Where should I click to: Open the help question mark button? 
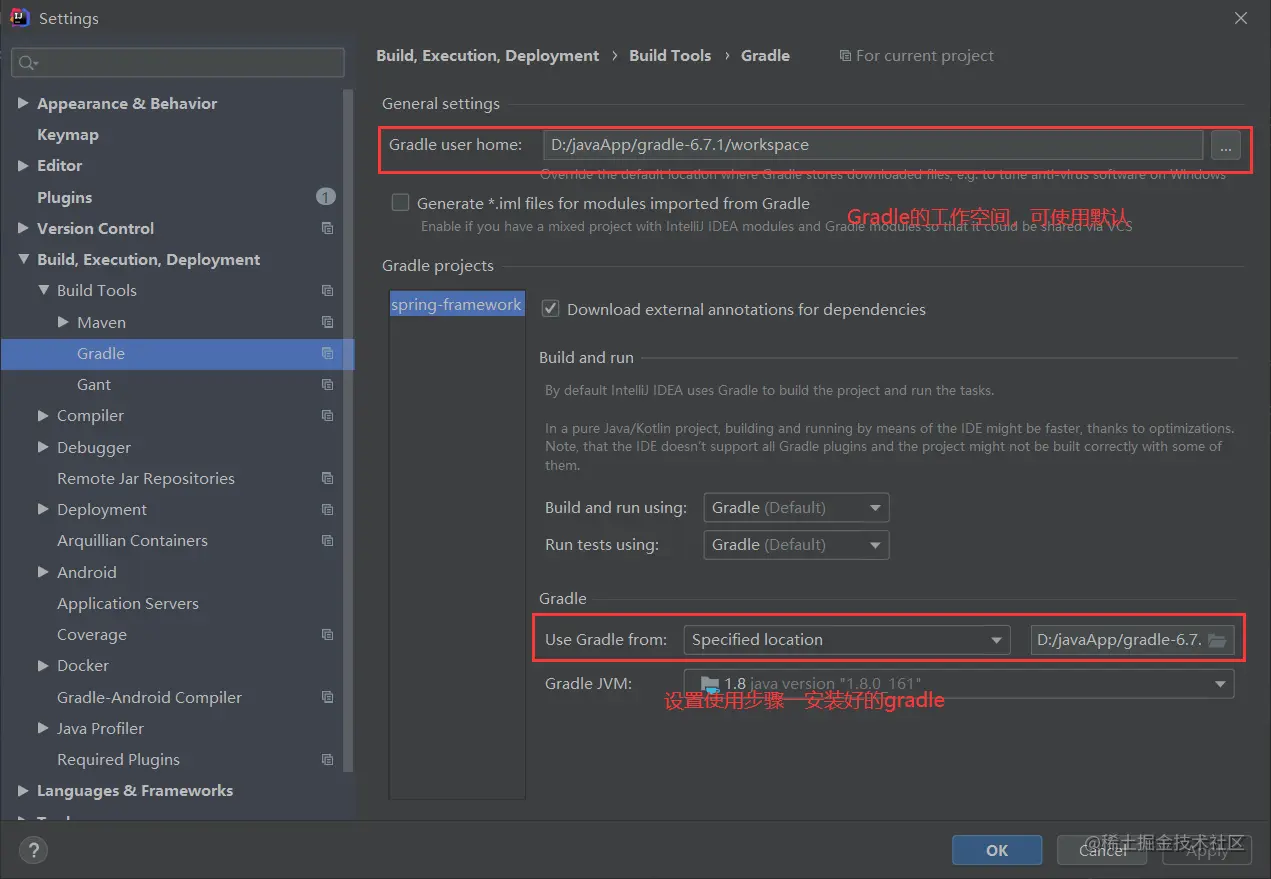pos(34,850)
